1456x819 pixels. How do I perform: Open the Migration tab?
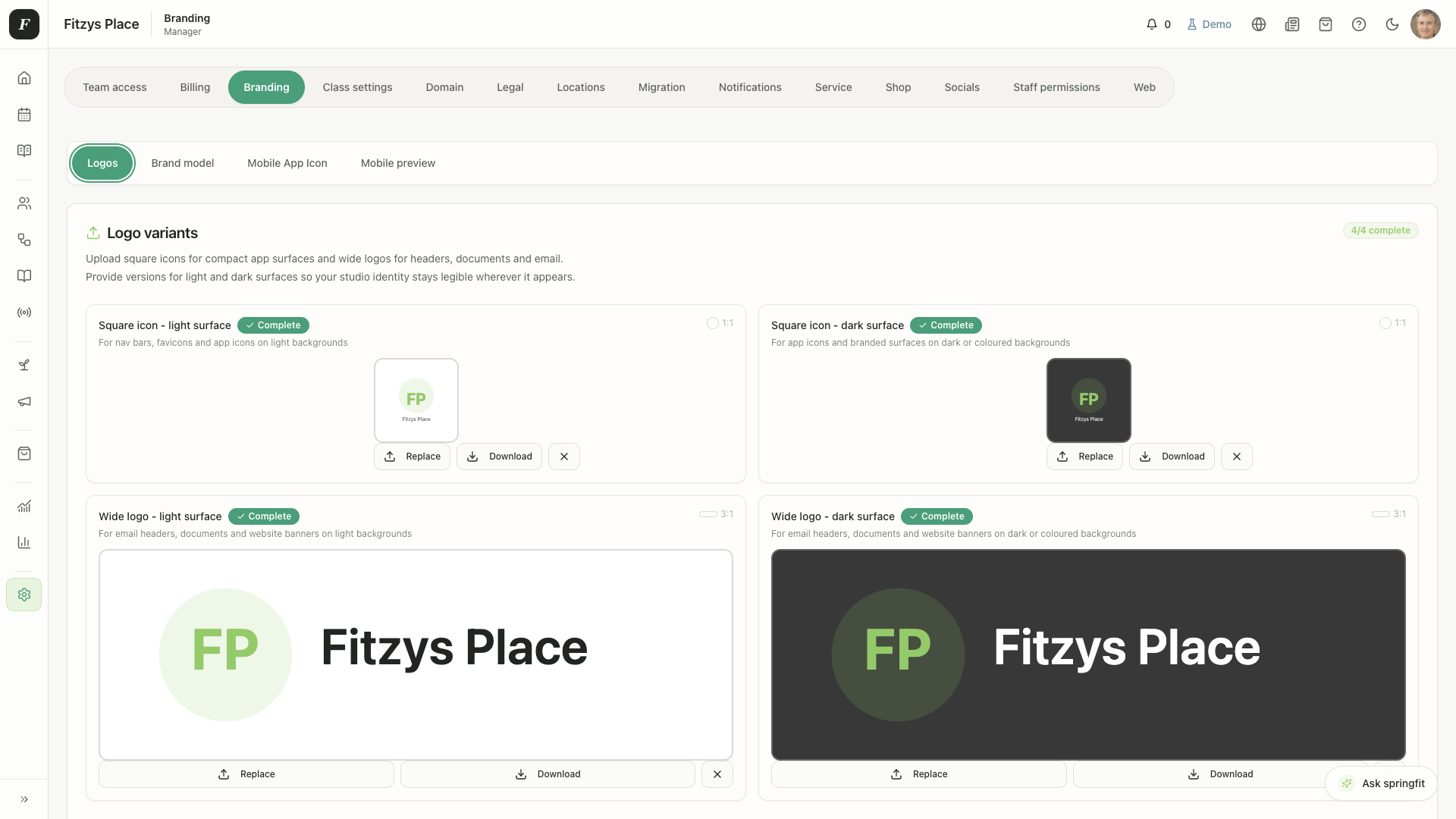[662, 87]
